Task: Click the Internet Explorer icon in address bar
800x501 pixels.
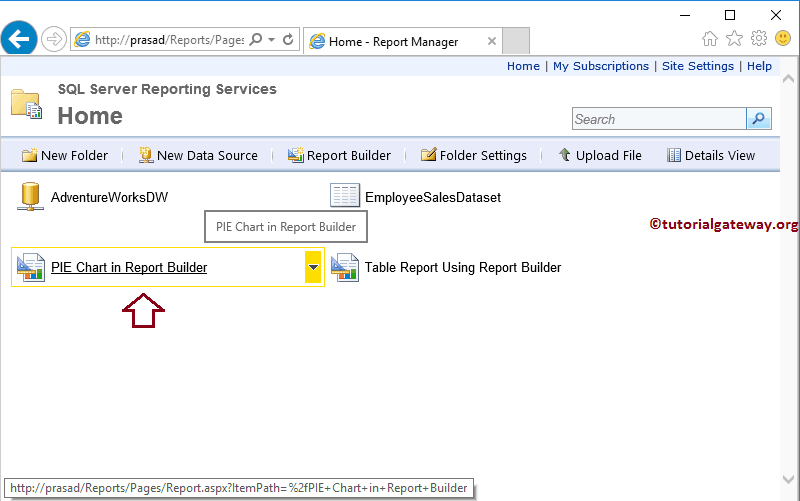Action: click(82, 39)
